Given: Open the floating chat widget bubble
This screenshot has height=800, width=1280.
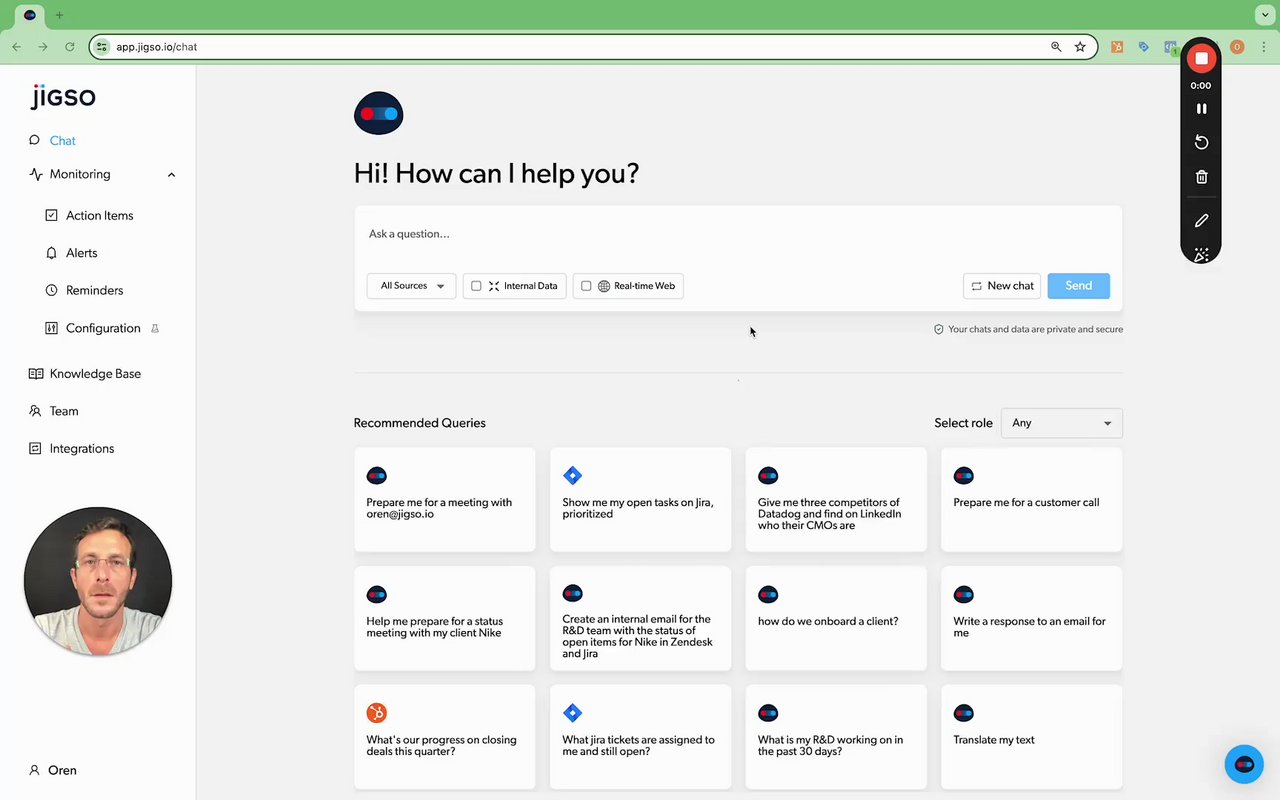Looking at the screenshot, I should 1244,764.
